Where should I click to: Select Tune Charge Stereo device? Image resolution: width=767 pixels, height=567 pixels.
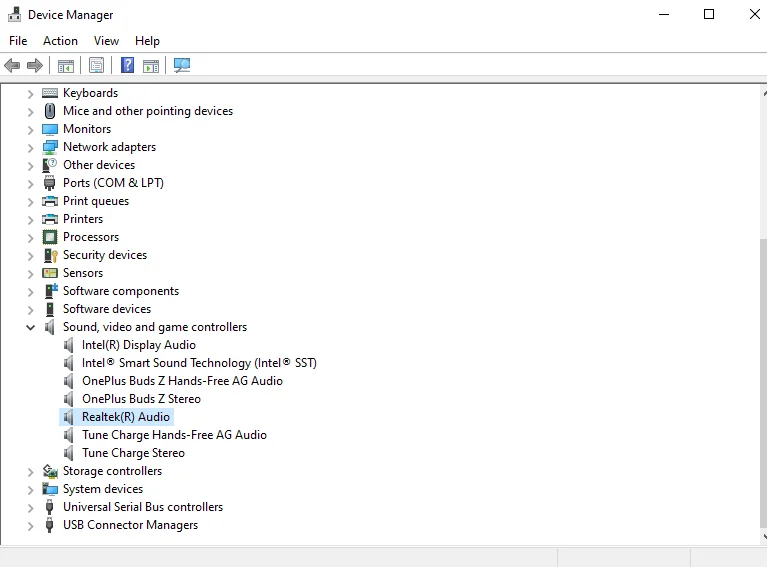pyautogui.click(x=134, y=453)
